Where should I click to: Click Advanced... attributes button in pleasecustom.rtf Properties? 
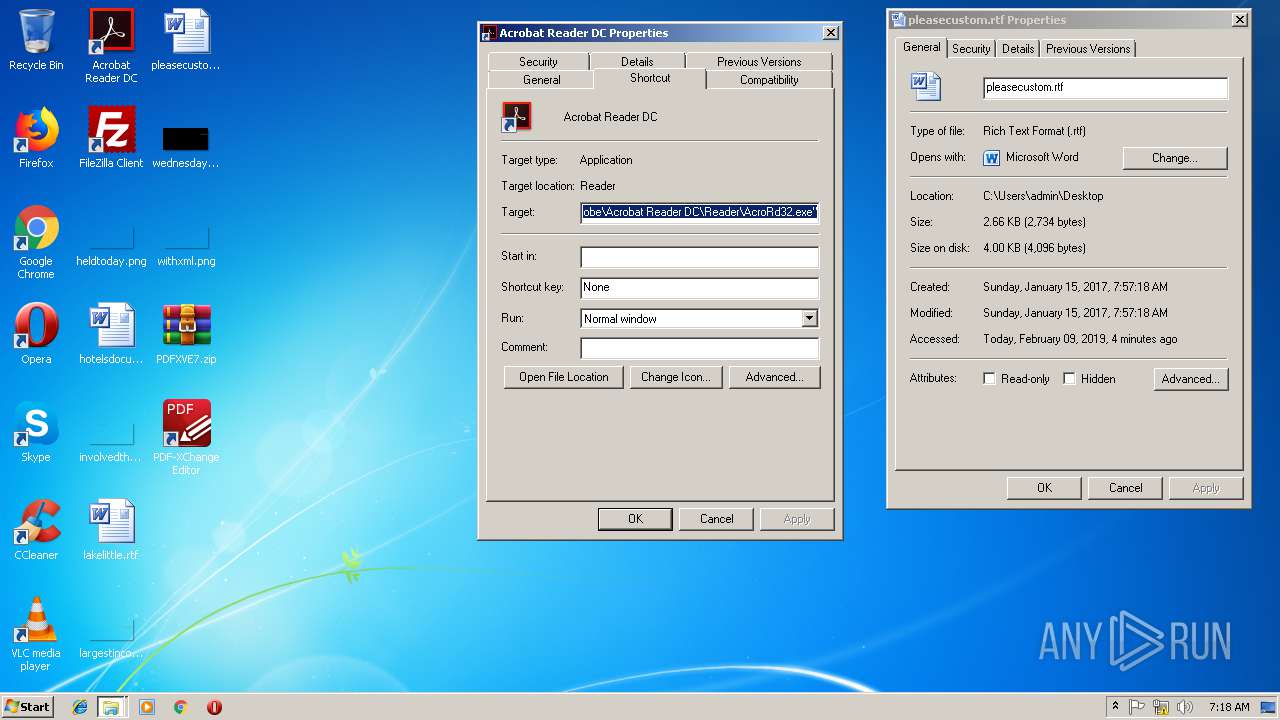coord(1190,379)
